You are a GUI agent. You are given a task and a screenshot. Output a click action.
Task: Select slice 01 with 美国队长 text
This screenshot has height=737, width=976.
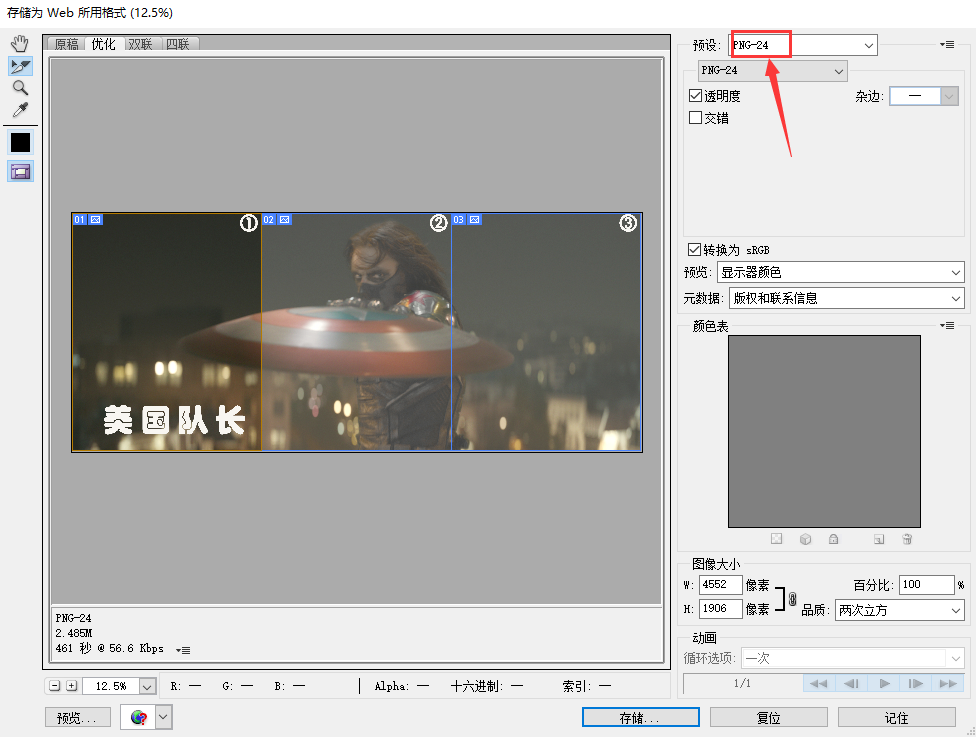pyautogui.click(x=166, y=332)
